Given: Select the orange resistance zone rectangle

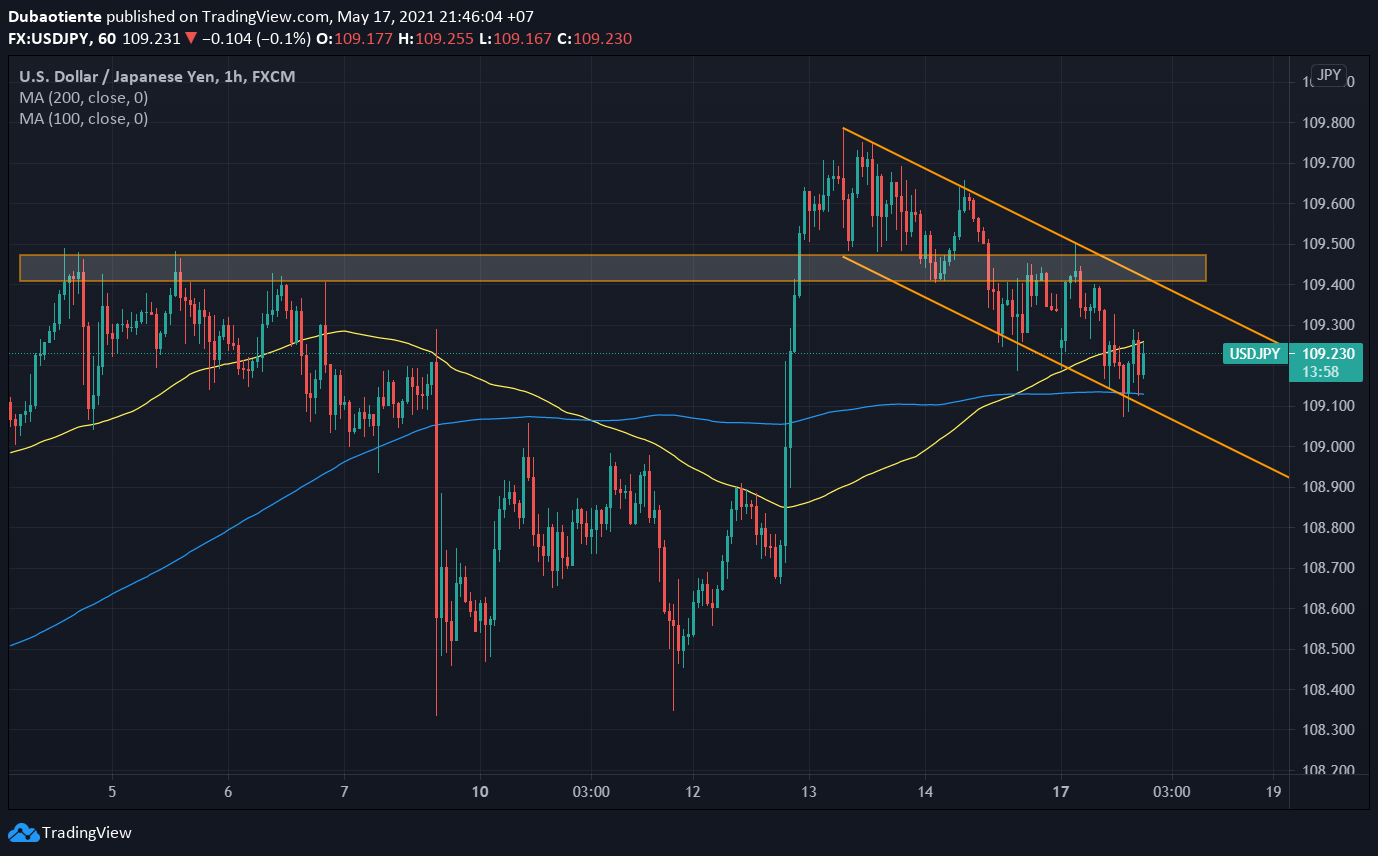Looking at the screenshot, I should click(613, 268).
